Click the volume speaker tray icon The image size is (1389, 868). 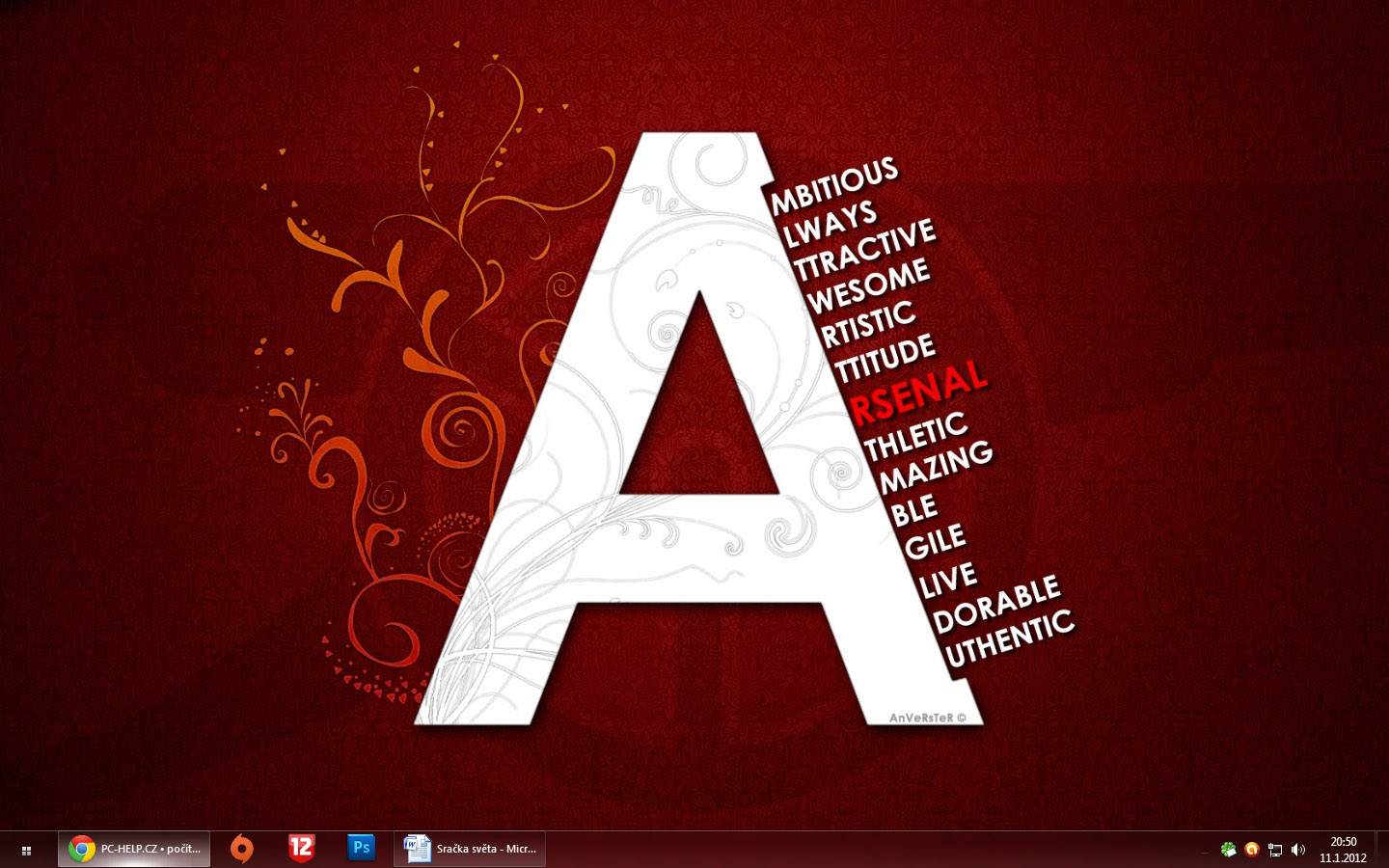pos(1298,850)
